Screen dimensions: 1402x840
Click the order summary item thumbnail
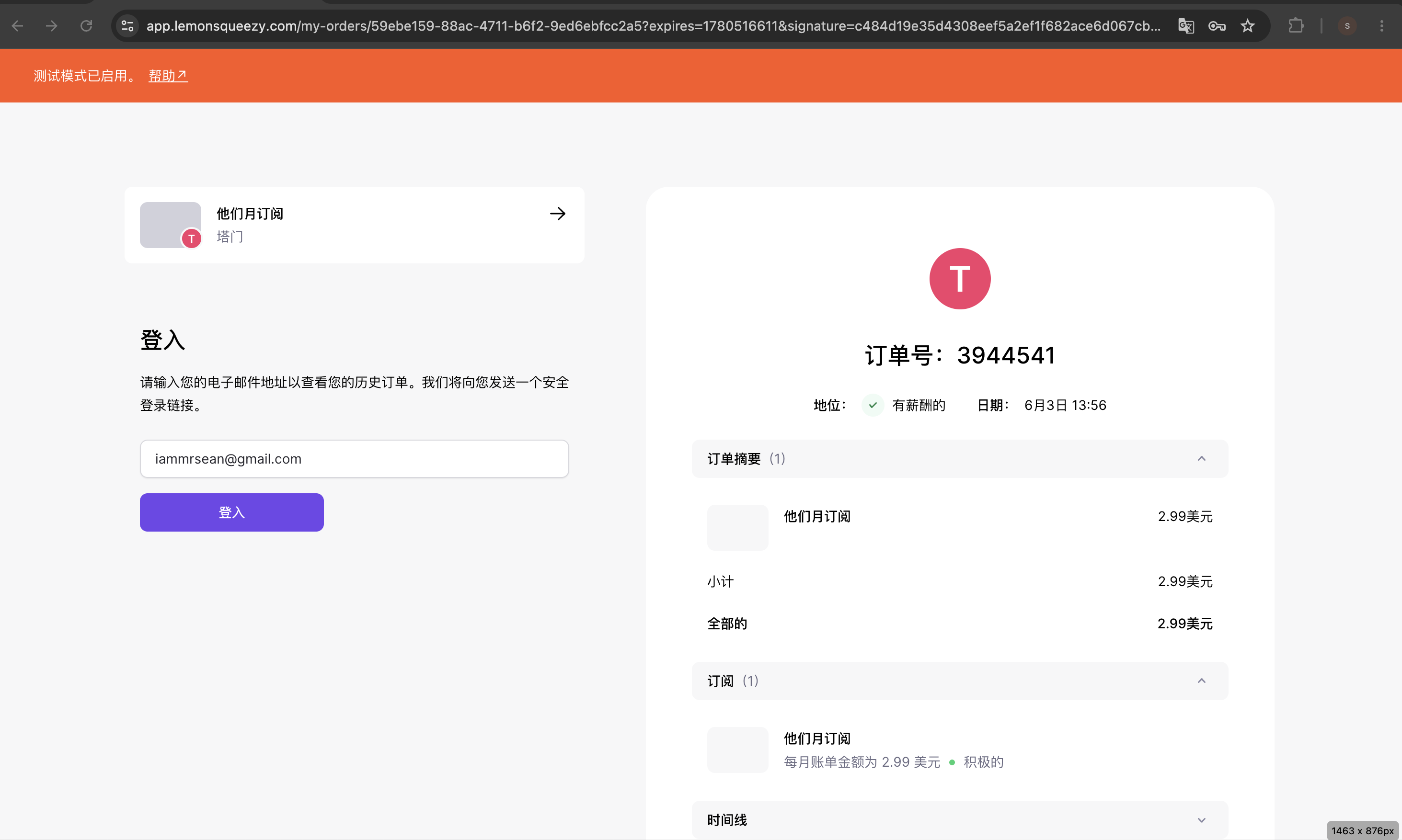738,528
